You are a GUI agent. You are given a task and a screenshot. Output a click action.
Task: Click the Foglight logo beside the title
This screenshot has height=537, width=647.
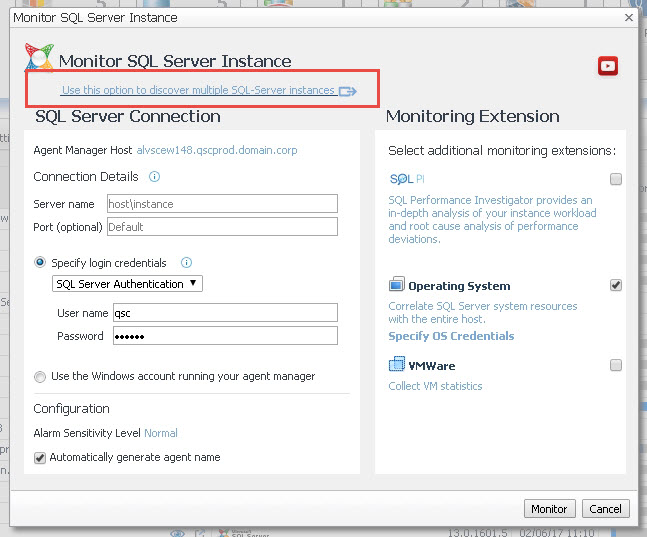pos(39,62)
